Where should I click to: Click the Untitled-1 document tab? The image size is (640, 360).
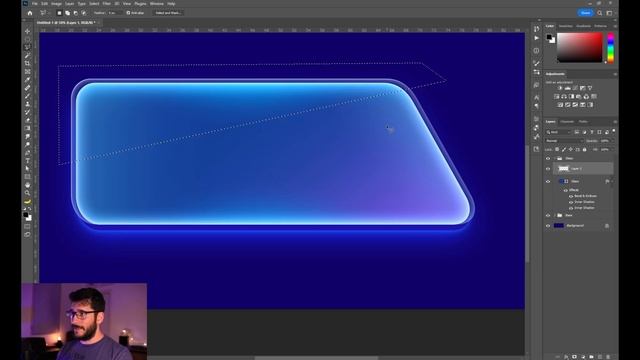pyautogui.click(x=66, y=23)
